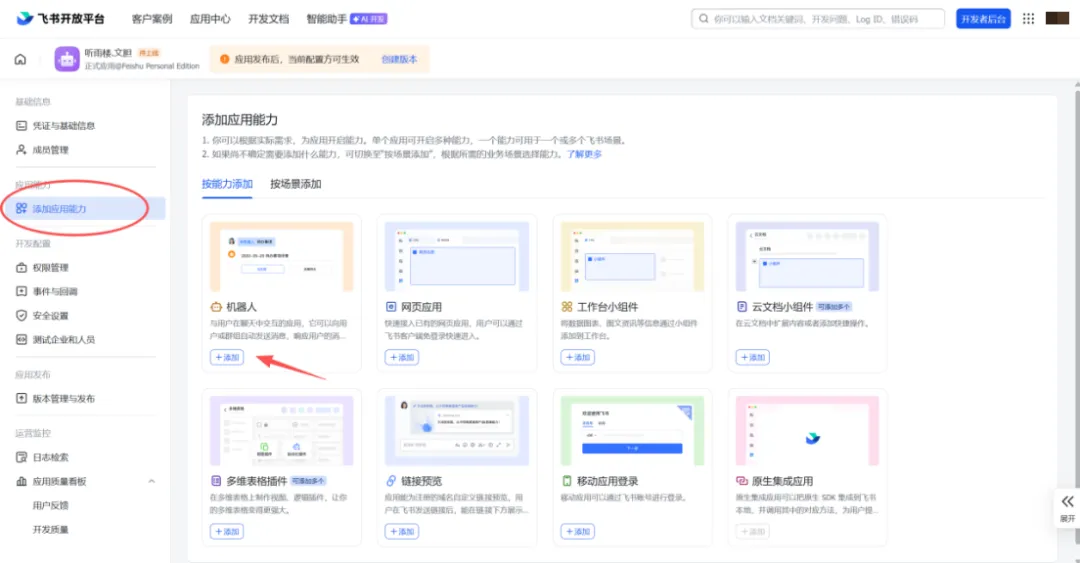Open 客户案例 in the top navigation

[x=152, y=19]
